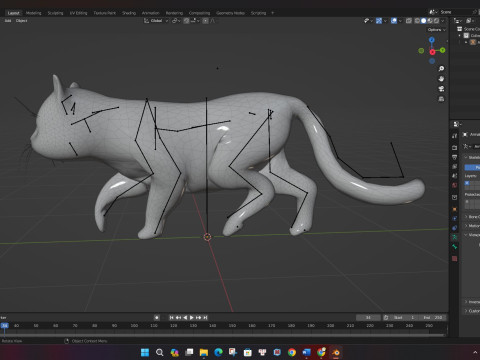Expand the overlays options dropdown arrow
This screenshot has width=480, height=360.
point(400,21)
